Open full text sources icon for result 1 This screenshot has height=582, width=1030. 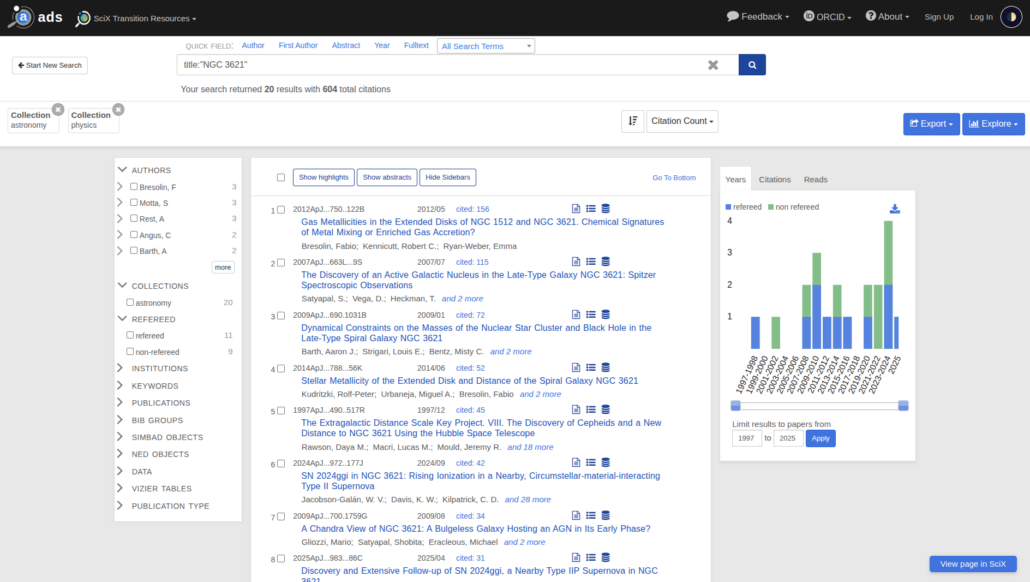(x=576, y=210)
